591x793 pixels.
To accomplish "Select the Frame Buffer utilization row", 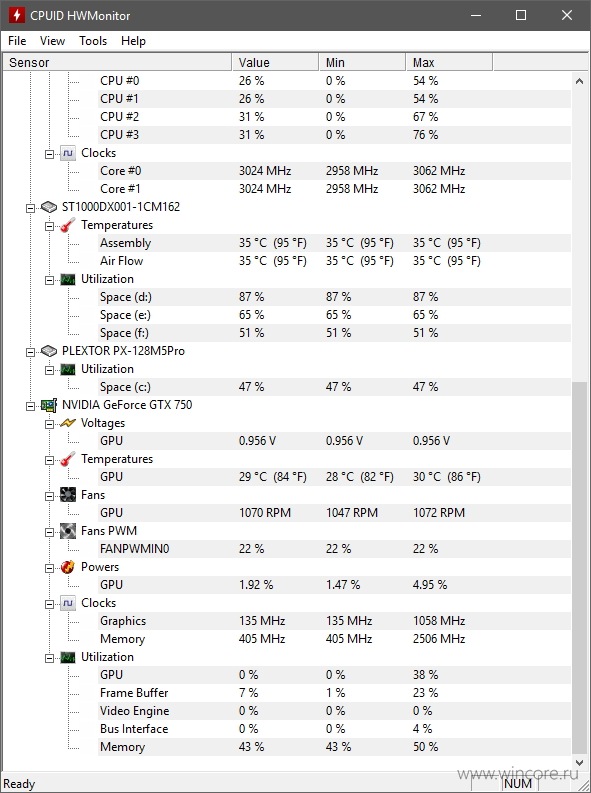I will pos(334,693).
